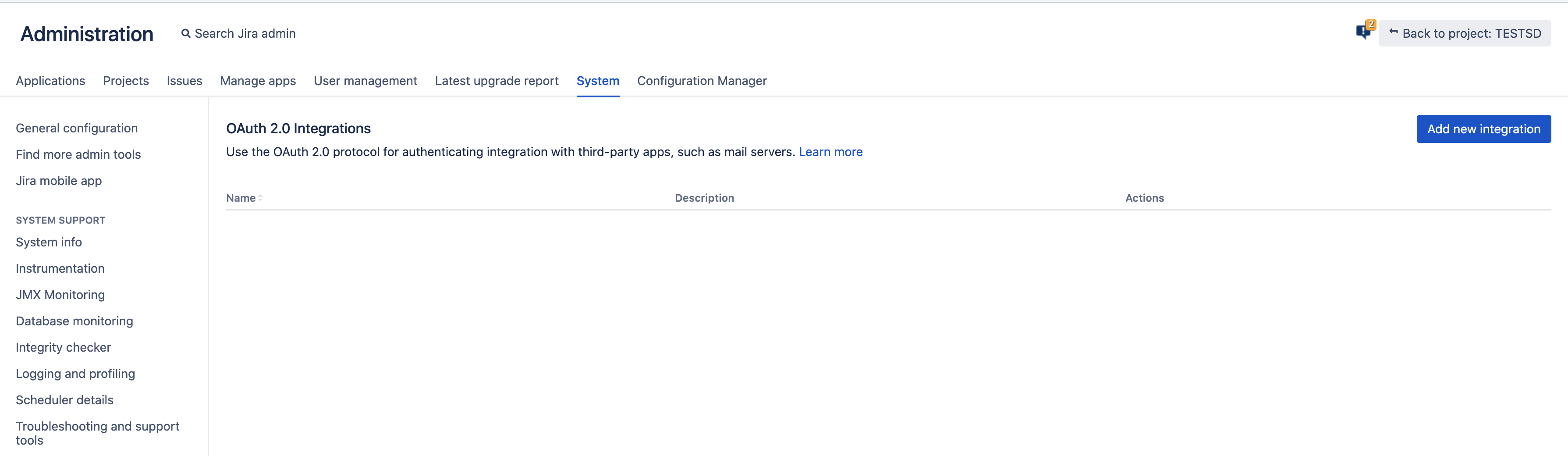Open the Manage apps tab
This screenshot has height=456, width=1568.
(258, 81)
